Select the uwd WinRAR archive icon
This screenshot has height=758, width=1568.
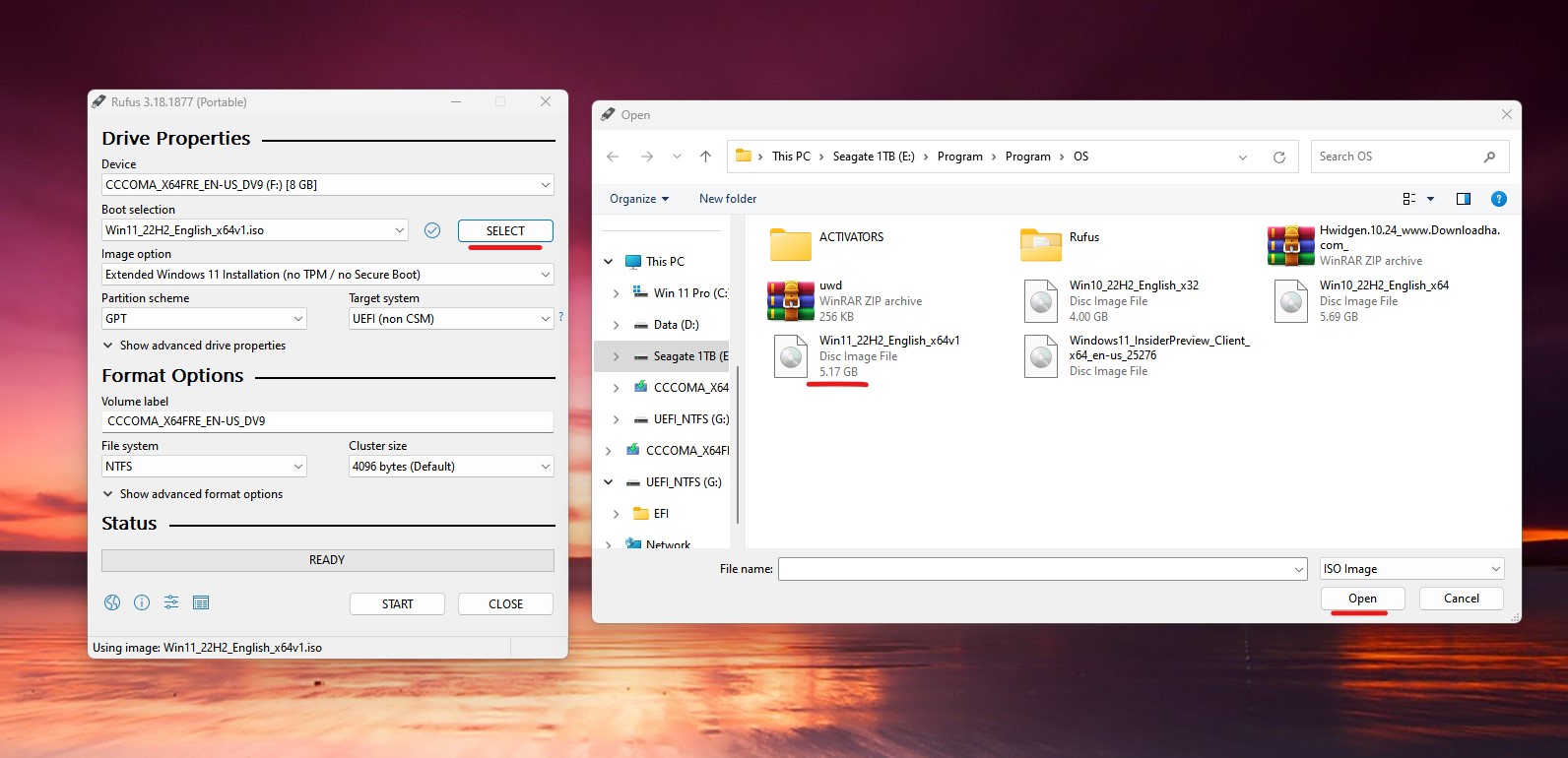791,300
